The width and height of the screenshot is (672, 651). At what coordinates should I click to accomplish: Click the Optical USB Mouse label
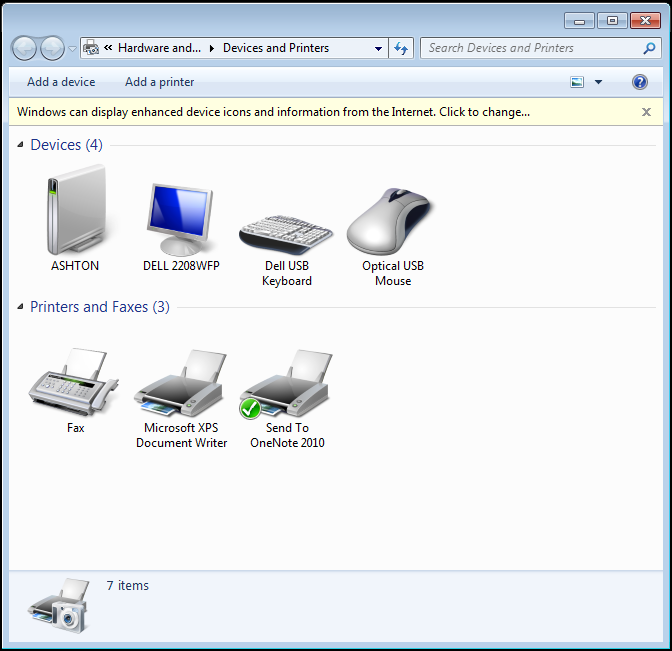[x=393, y=273]
